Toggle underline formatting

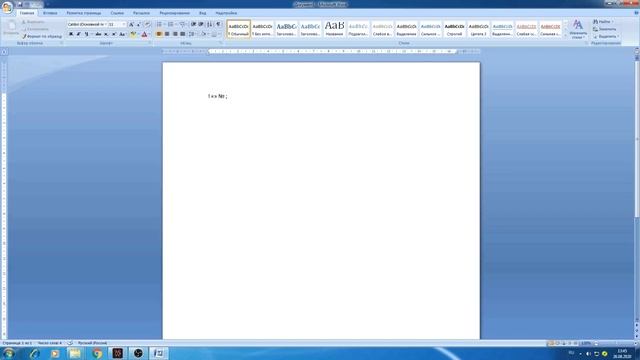coord(87,34)
